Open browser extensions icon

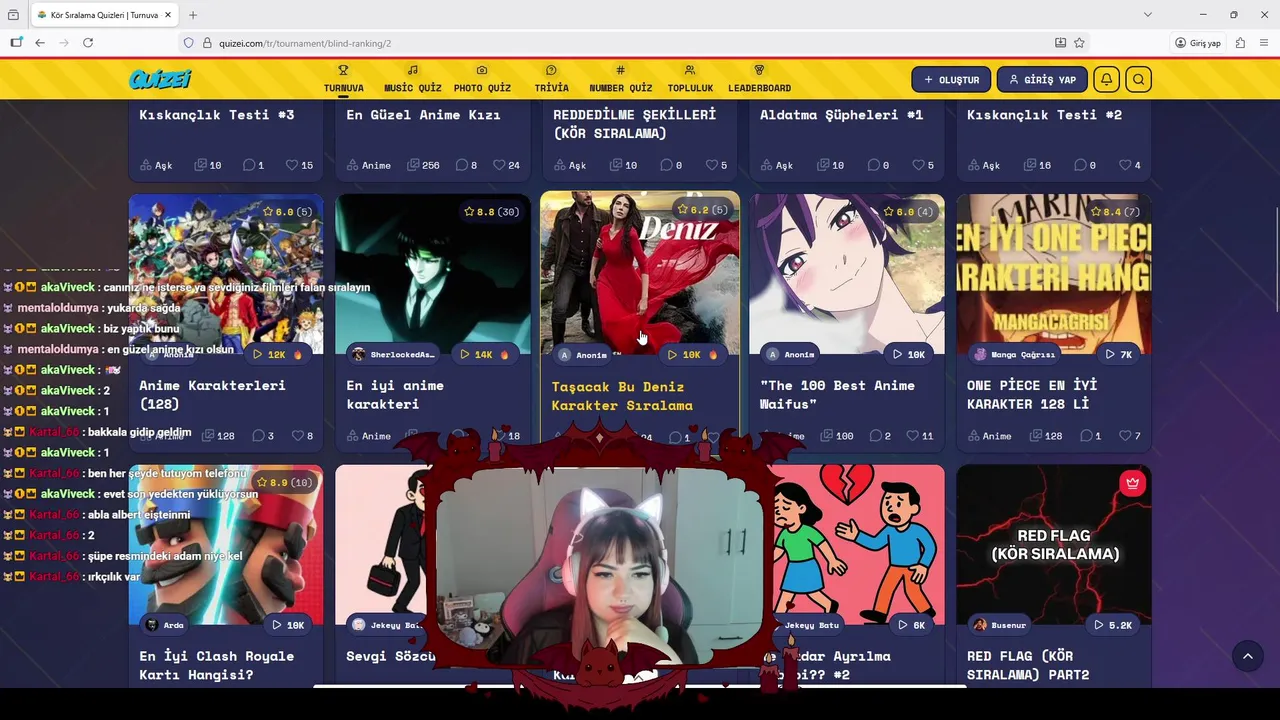tap(1241, 43)
